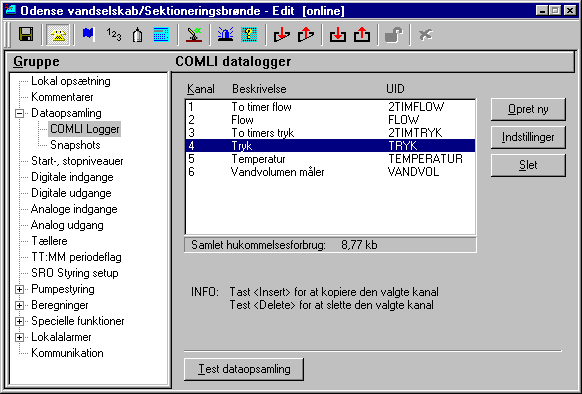Open Tællere in the tree
Image resolution: width=582 pixels, height=394 pixels.
[x=49, y=241]
